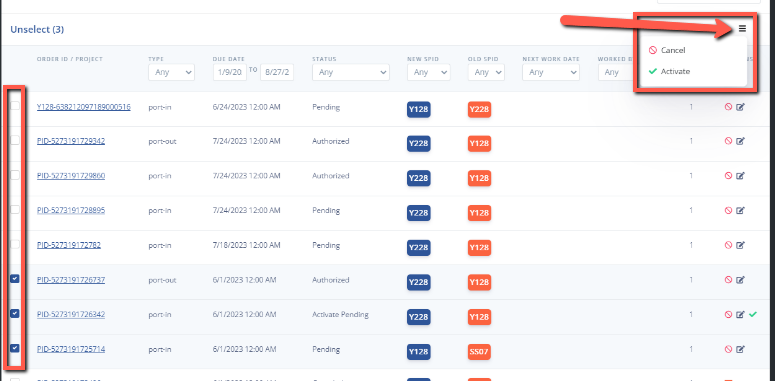Screen dimensions: 775x381
Task: Check the PID-527319172782 row checkbox
Action: [x=15, y=244]
